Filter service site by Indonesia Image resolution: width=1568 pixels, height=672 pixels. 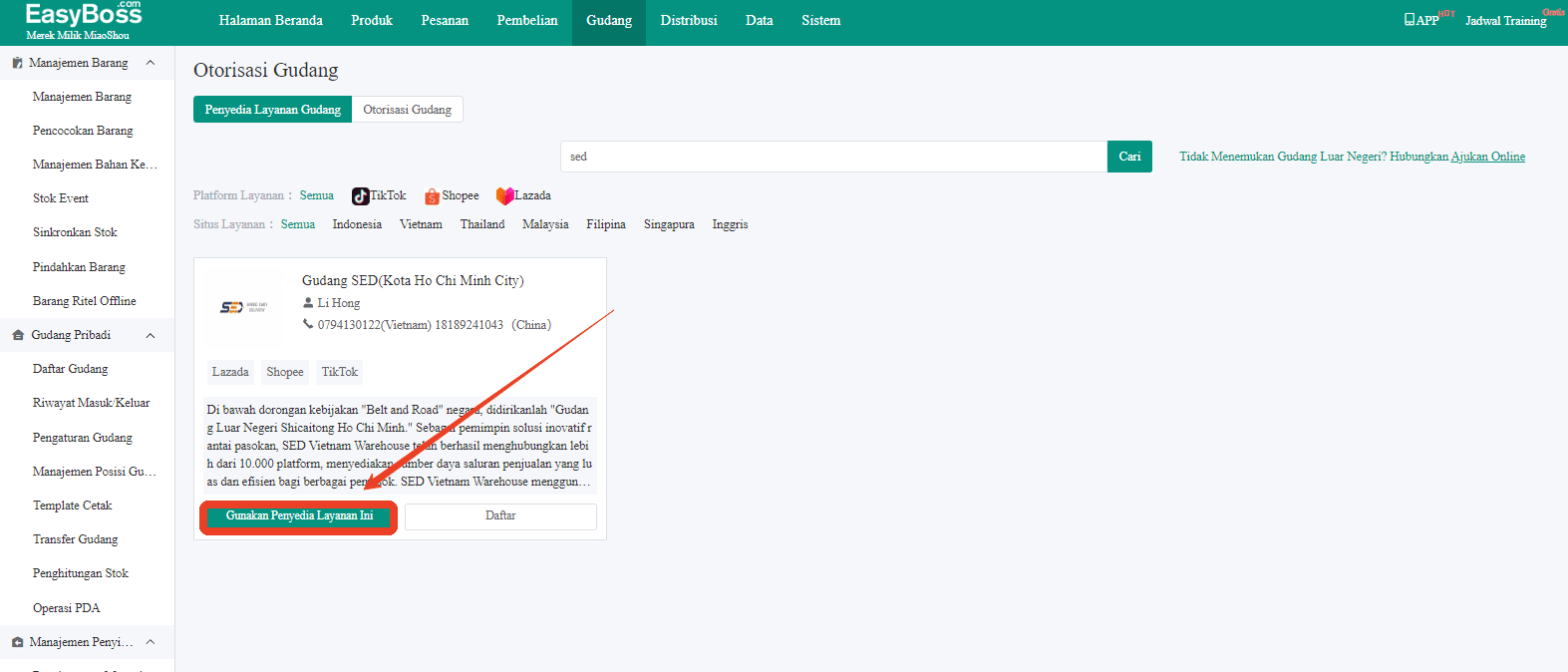click(x=357, y=224)
